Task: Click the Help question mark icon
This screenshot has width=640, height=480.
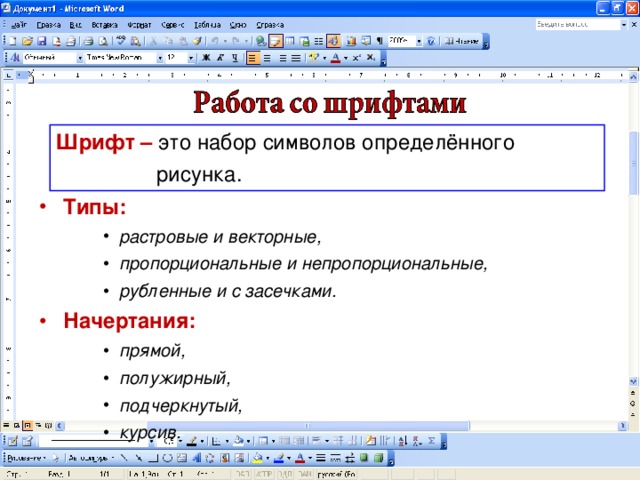Action: point(431,41)
